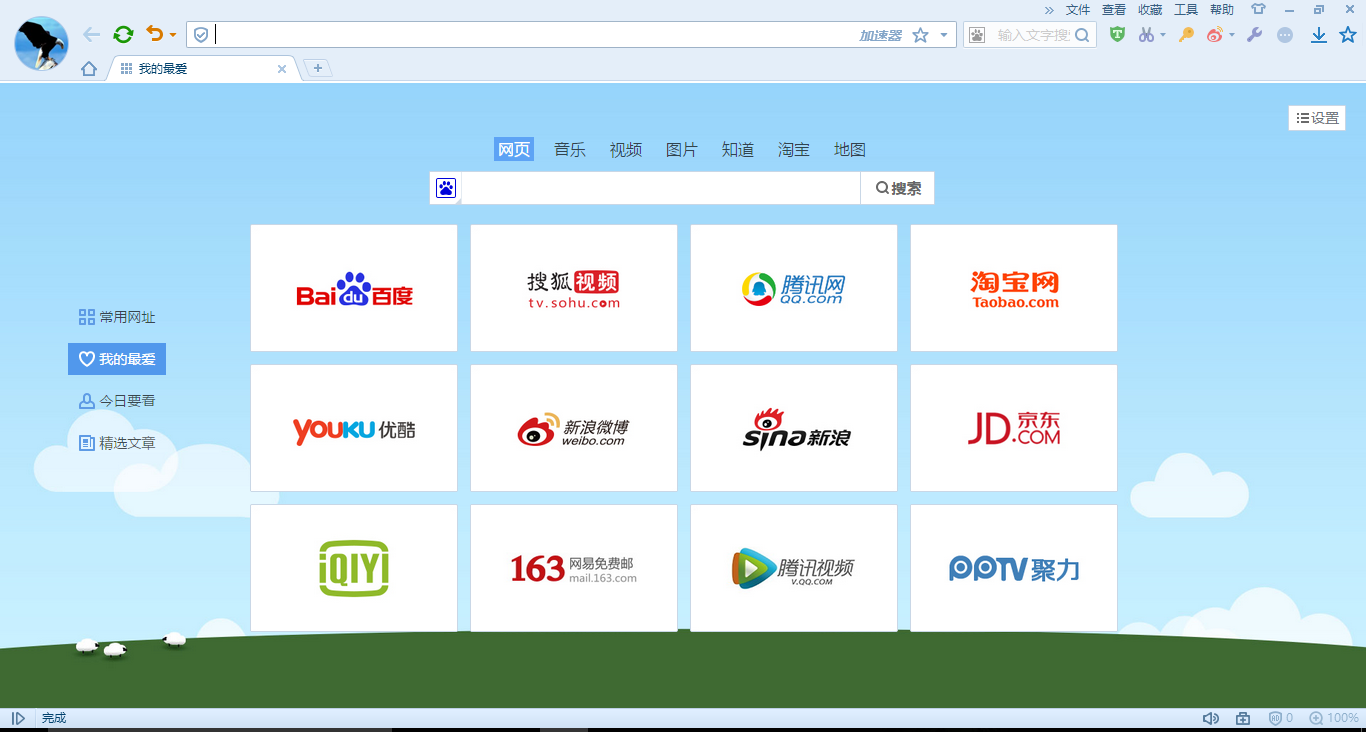This screenshot has width=1366, height=732.
Task: Click the 搜索 search button
Action: point(898,188)
